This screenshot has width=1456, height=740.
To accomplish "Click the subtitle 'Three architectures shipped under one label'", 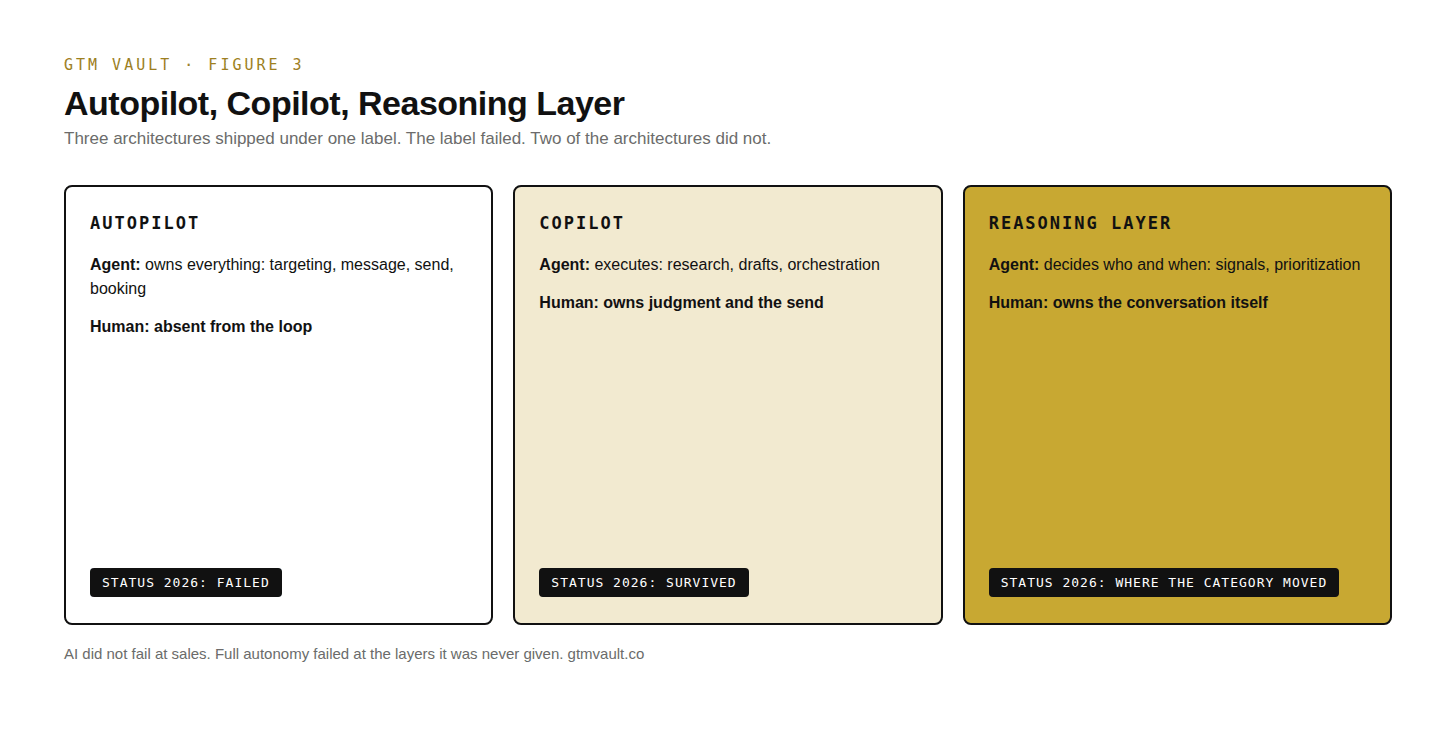I will pos(417,138).
